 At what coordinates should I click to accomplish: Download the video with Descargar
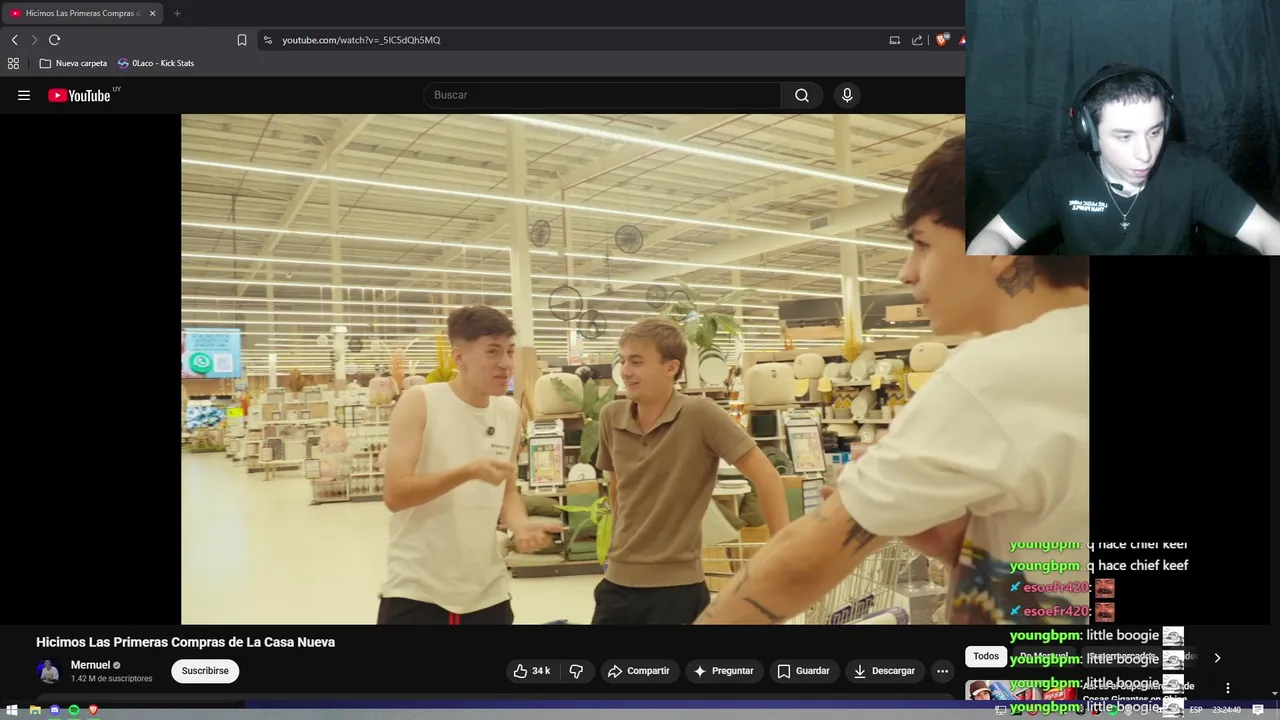pyautogui.click(x=884, y=671)
